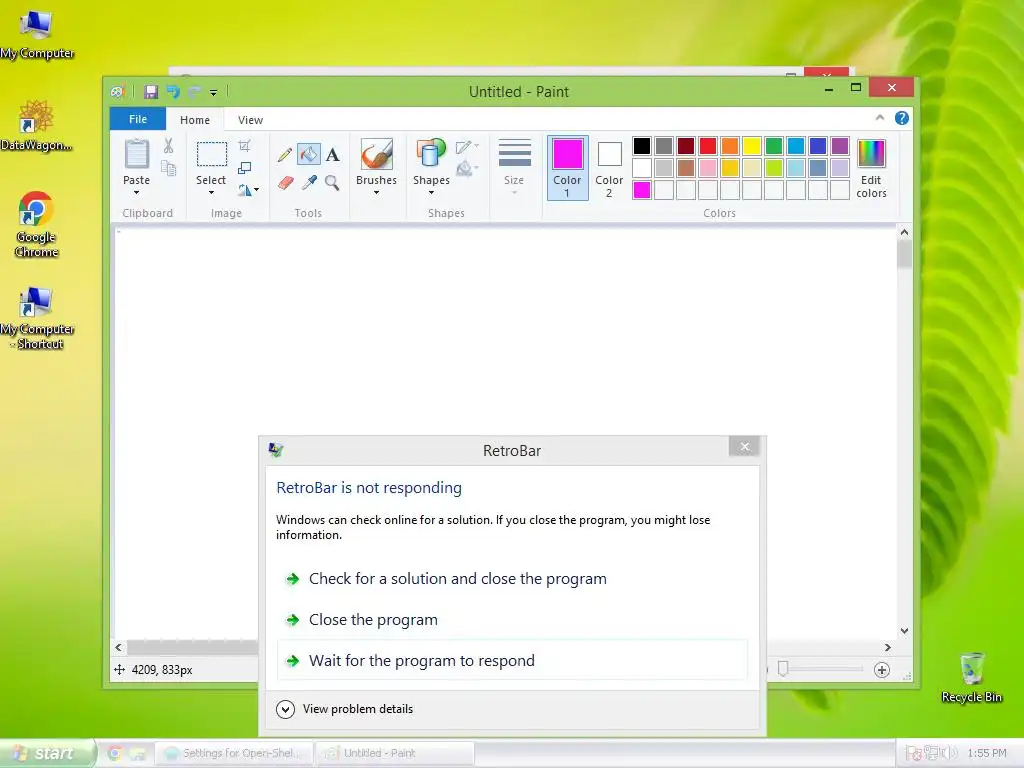Click the horizontal scrollbar right arrow
The image size is (1024, 768).
(x=888, y=647)
